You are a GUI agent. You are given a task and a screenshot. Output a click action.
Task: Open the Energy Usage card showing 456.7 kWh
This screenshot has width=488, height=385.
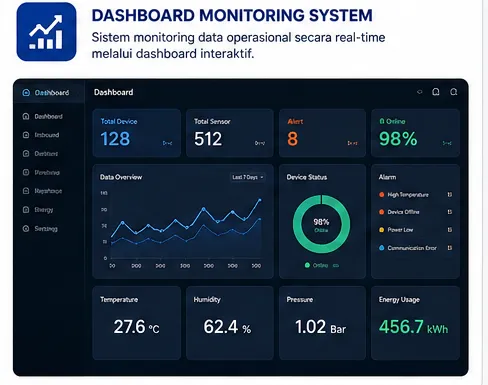coord(415,323)
